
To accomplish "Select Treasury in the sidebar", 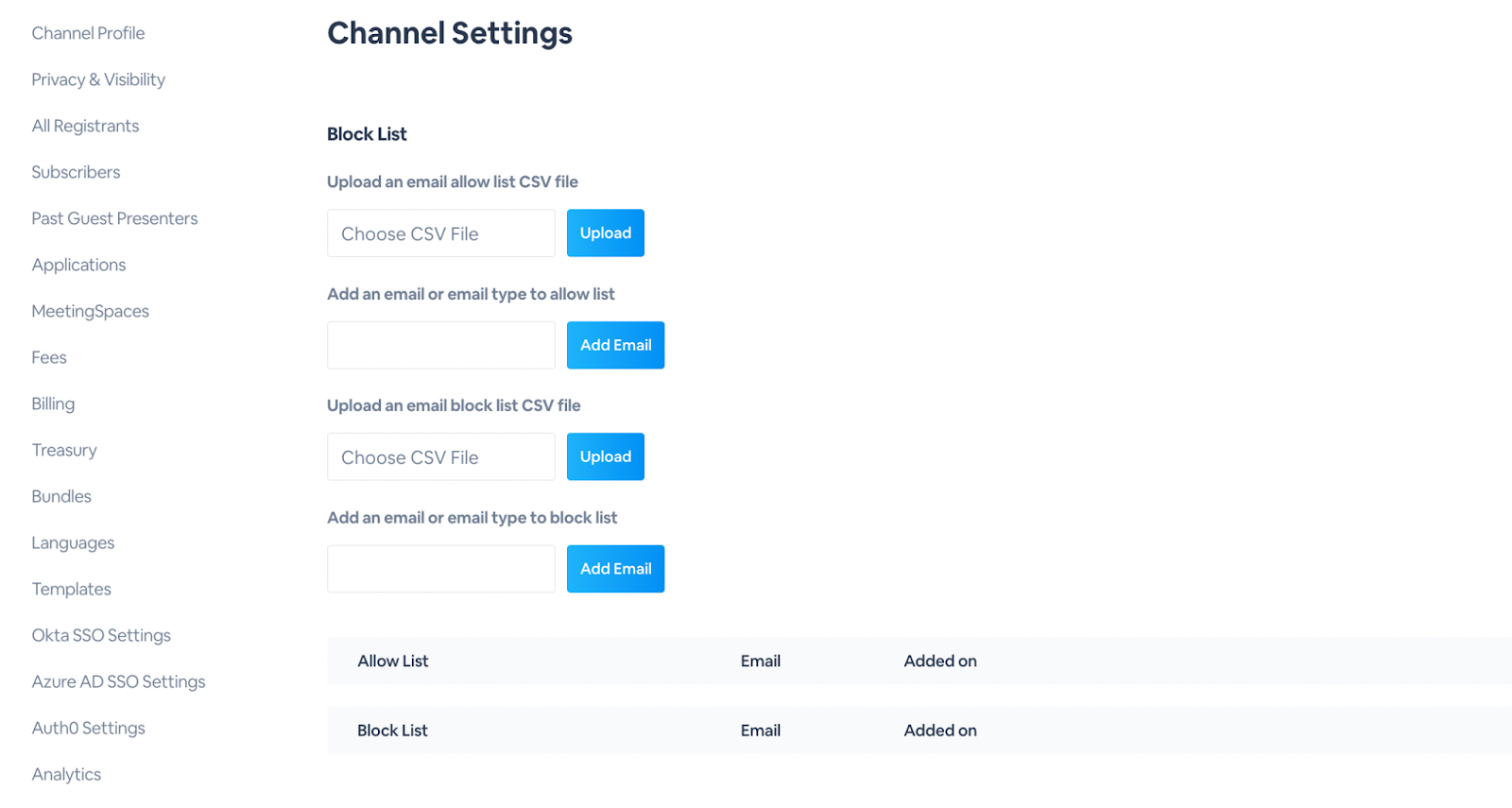I will coord(64,450).
